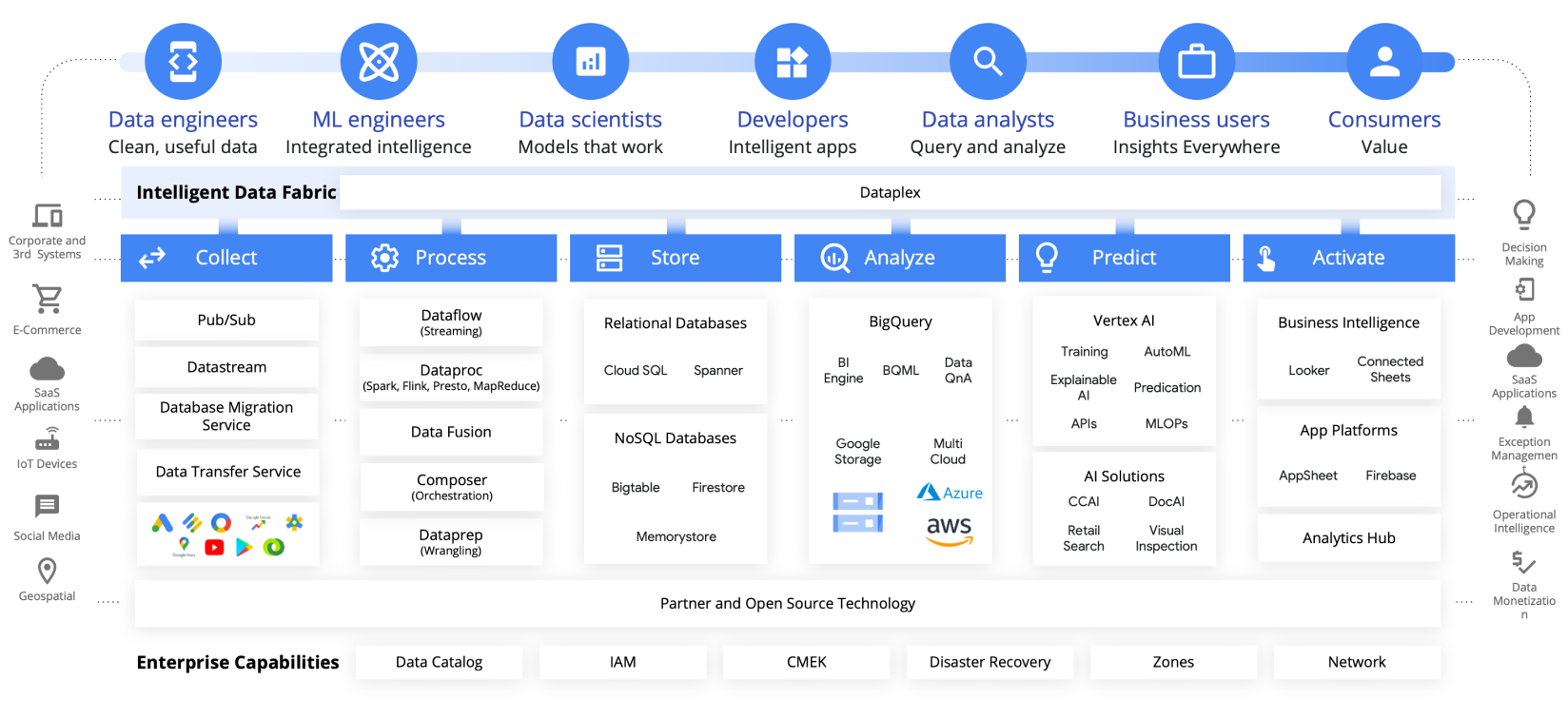Click the AutoML label

coord(1167,352)
